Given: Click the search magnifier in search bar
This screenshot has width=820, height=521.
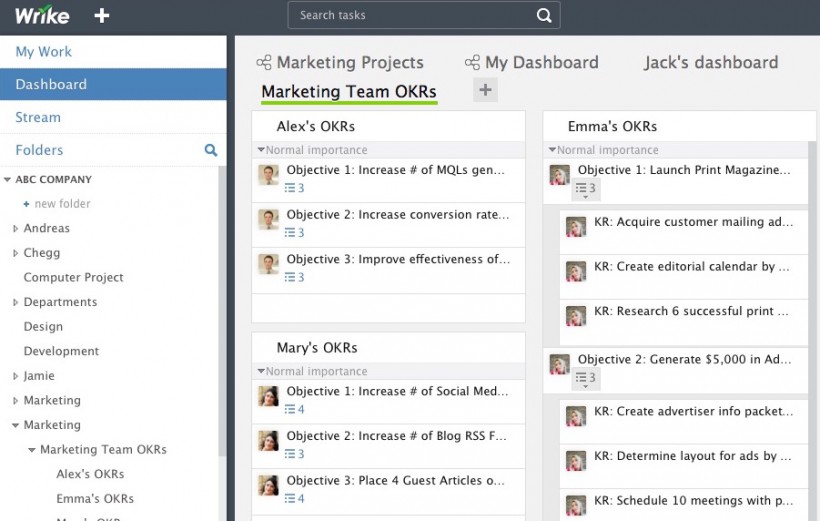Looking at the screenshot, I should [544, 15].
